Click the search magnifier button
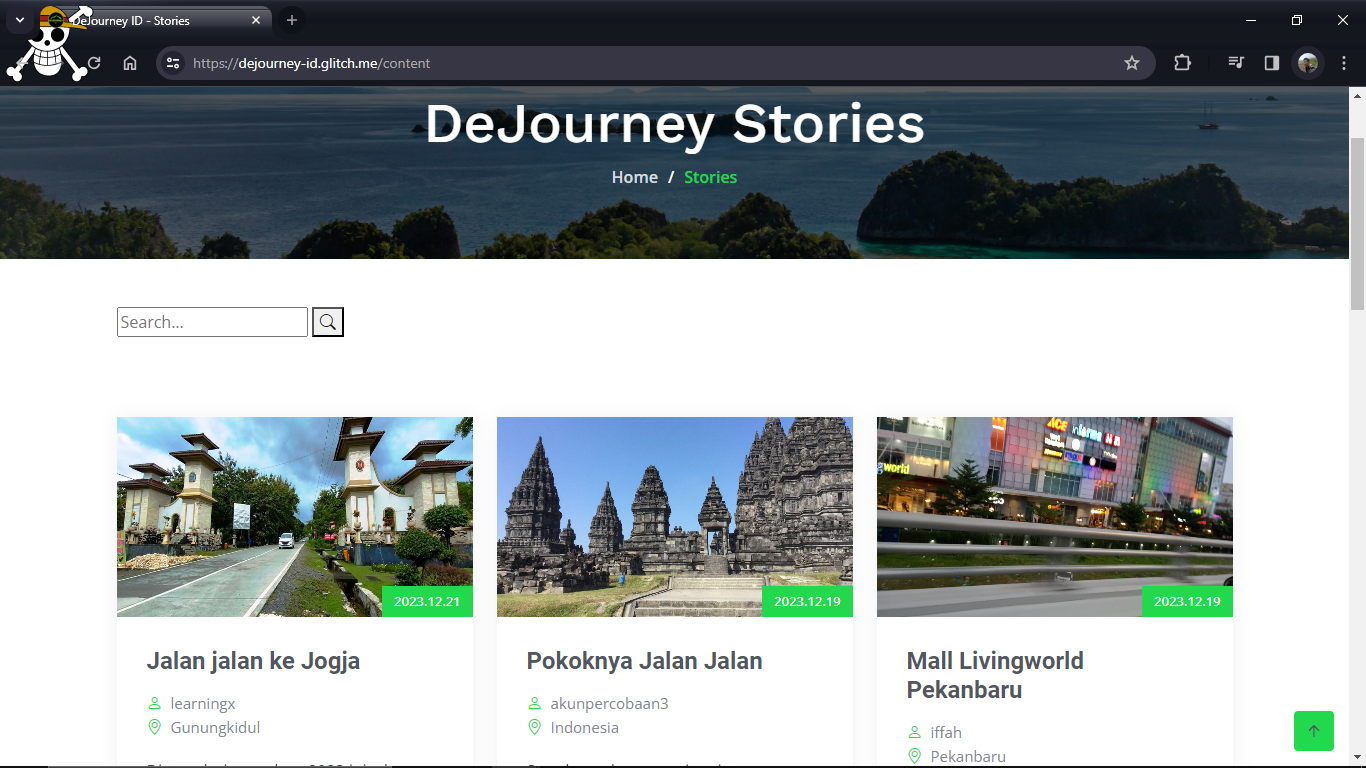The image size is (1366, 768). [x=328, y=322]
